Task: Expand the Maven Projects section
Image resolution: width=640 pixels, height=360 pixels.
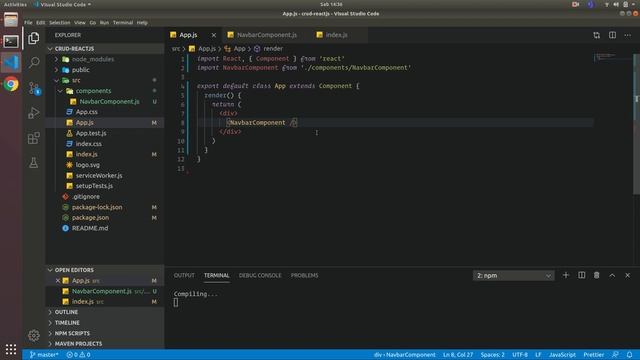Action: 105,344
